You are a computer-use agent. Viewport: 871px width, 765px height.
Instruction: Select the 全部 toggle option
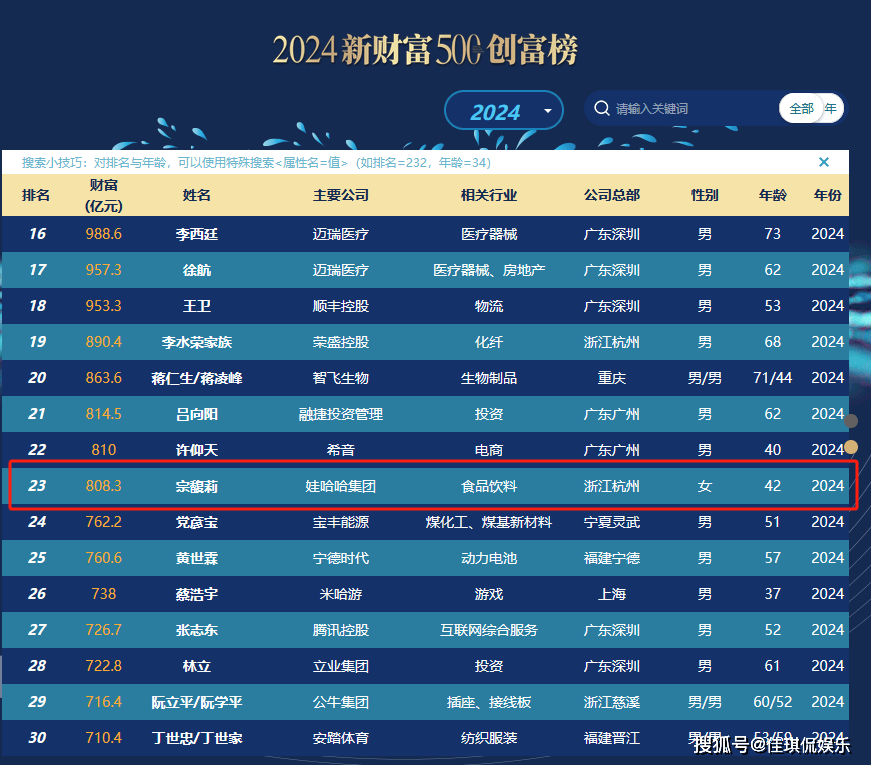(801, 108)
